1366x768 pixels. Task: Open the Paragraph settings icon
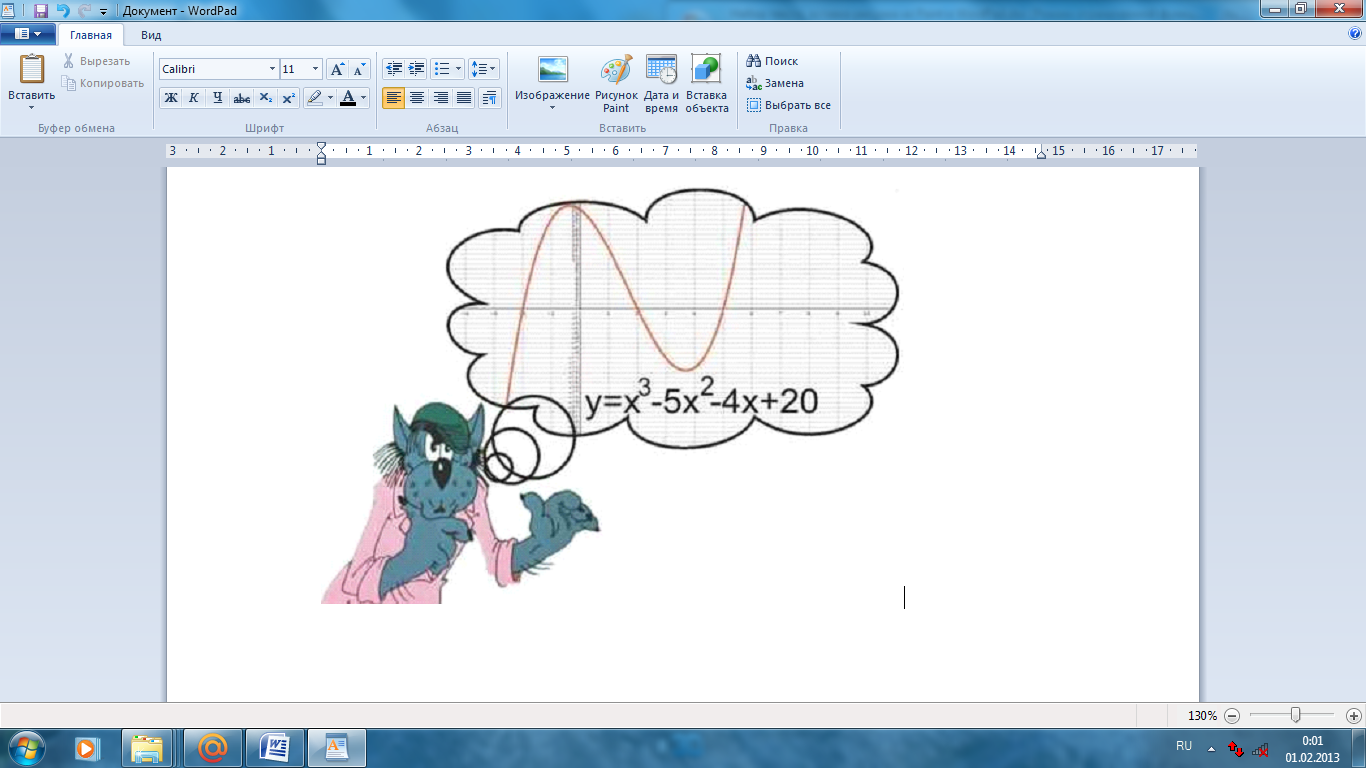tap(489, 98)
